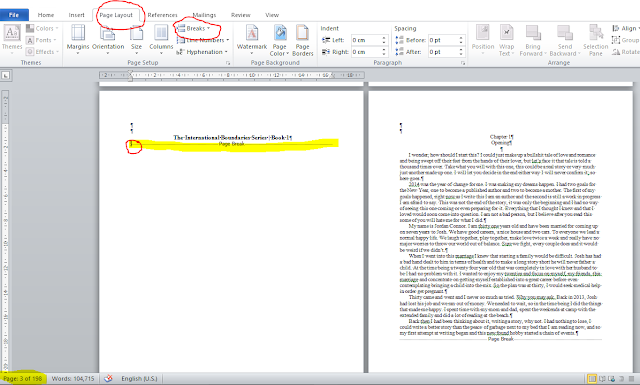Open the Selection Pane
Screen dimensions: 640x385
pyautogui.click(x=596, y=39)
